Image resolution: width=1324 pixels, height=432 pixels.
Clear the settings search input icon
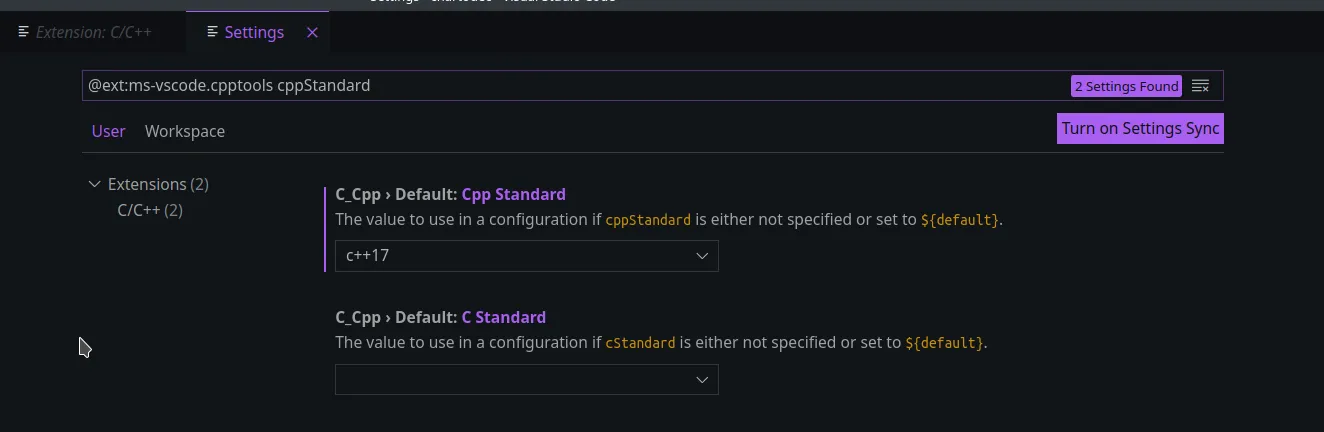point(1201,86)
